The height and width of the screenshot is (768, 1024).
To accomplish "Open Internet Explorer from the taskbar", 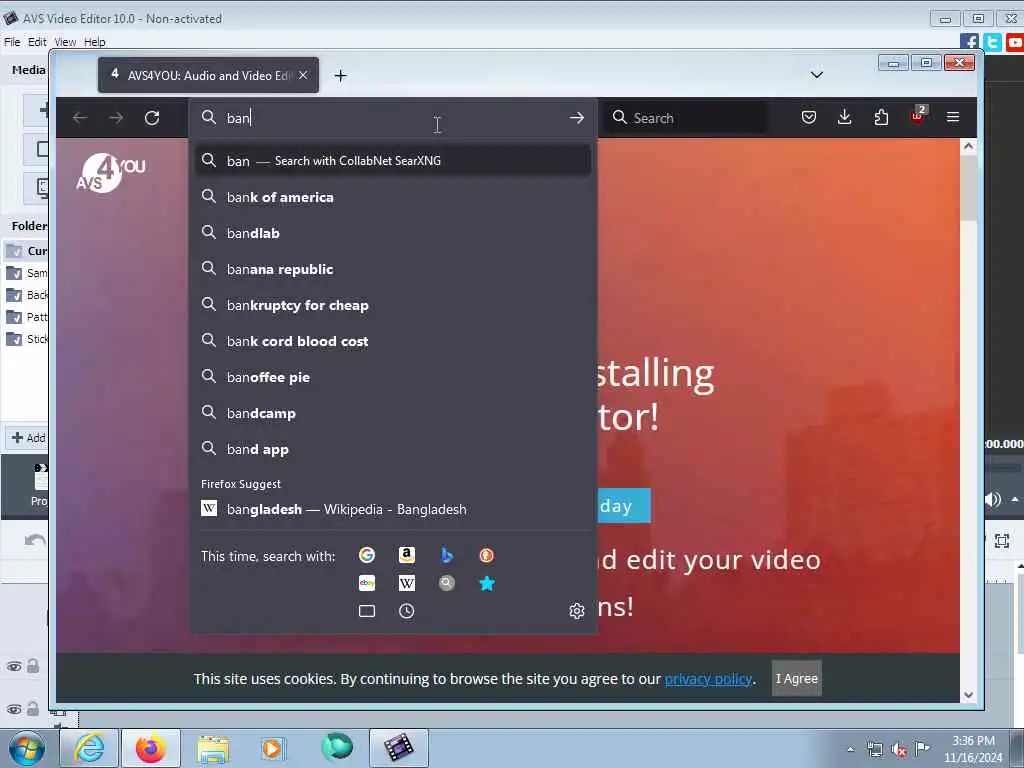I will 89,748.
